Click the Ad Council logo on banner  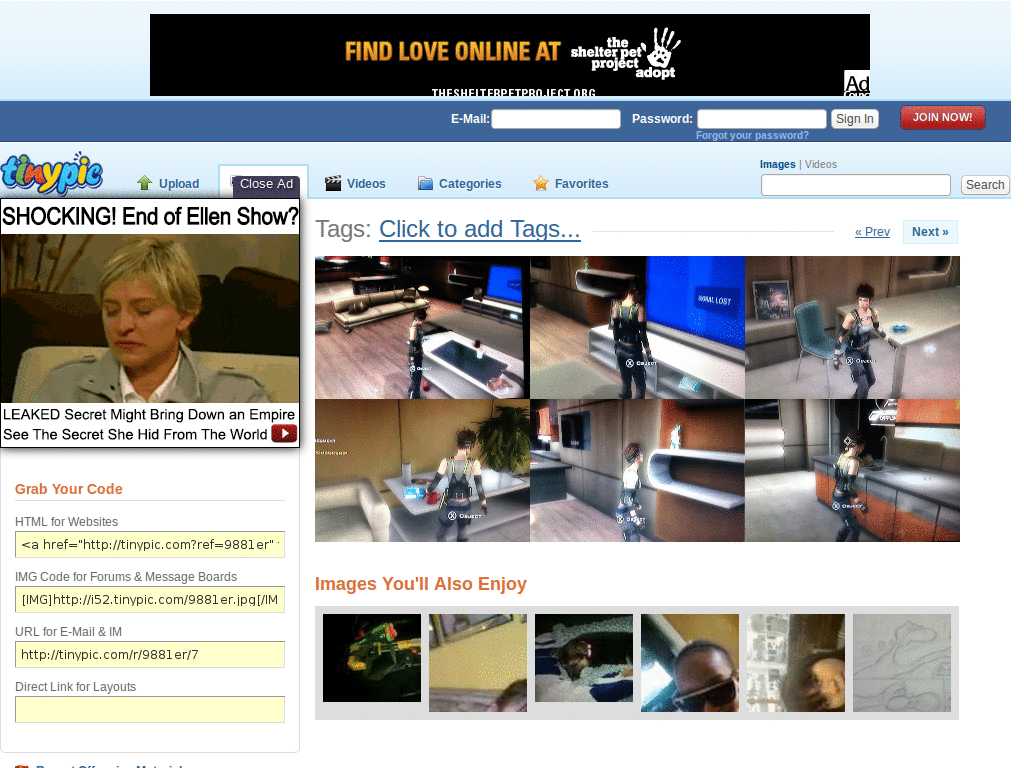tap(857, 84)
